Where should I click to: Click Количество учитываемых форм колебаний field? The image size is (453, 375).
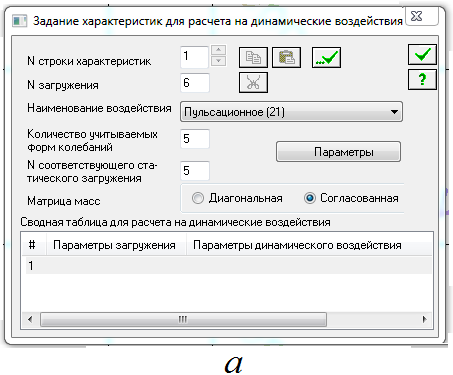coord(195,139)
